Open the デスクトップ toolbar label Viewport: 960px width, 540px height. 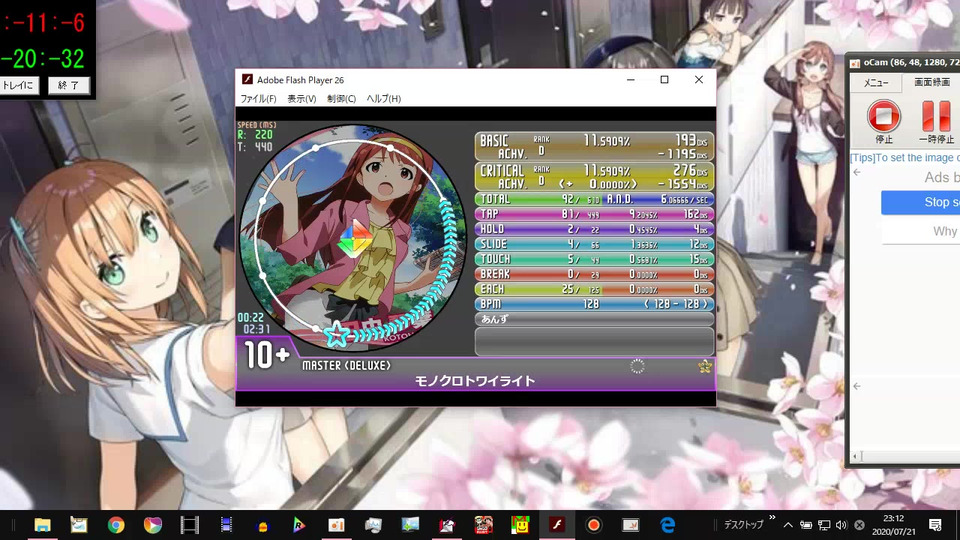click(x=744, y=525)
